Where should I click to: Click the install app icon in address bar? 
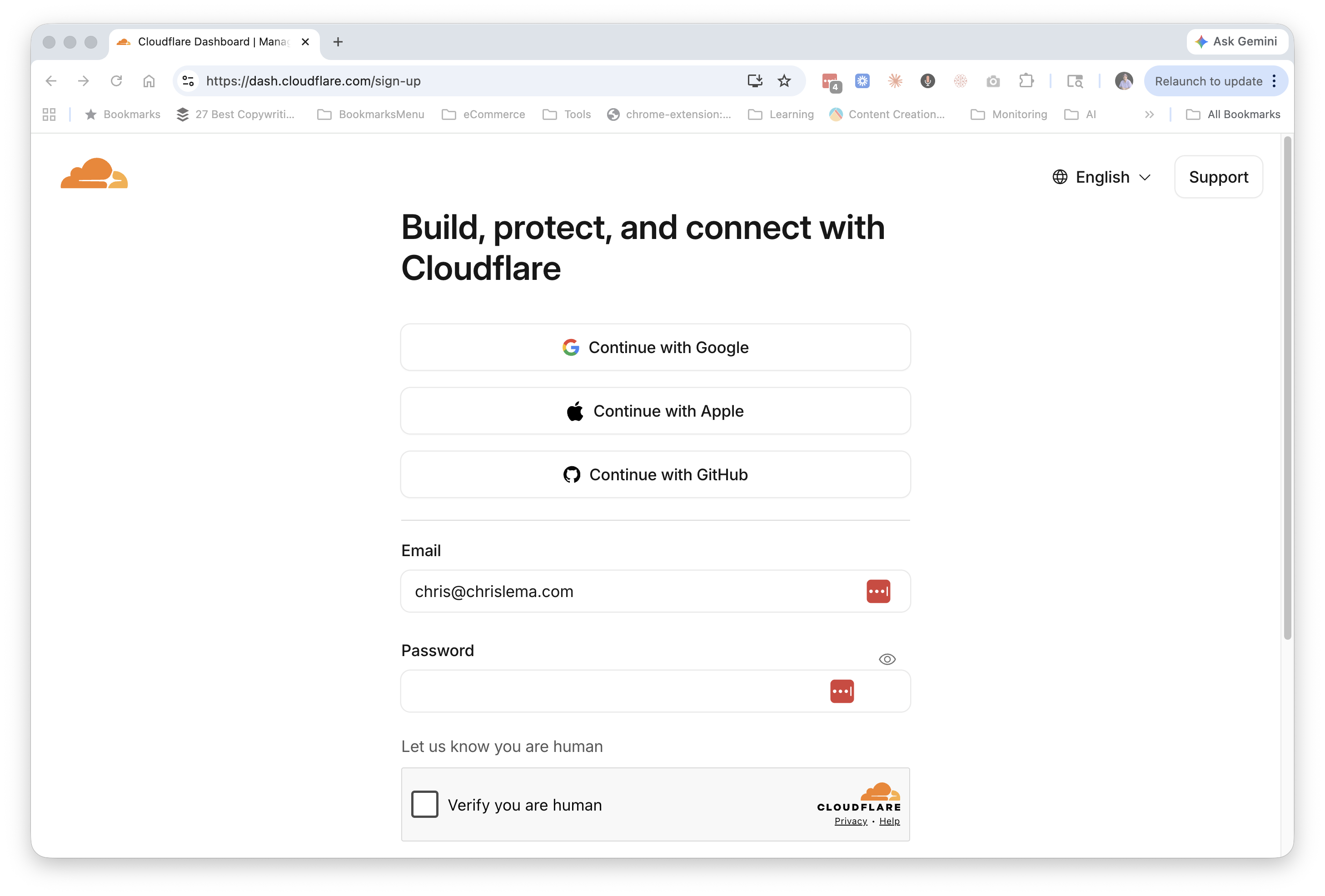tap(755, 81)
